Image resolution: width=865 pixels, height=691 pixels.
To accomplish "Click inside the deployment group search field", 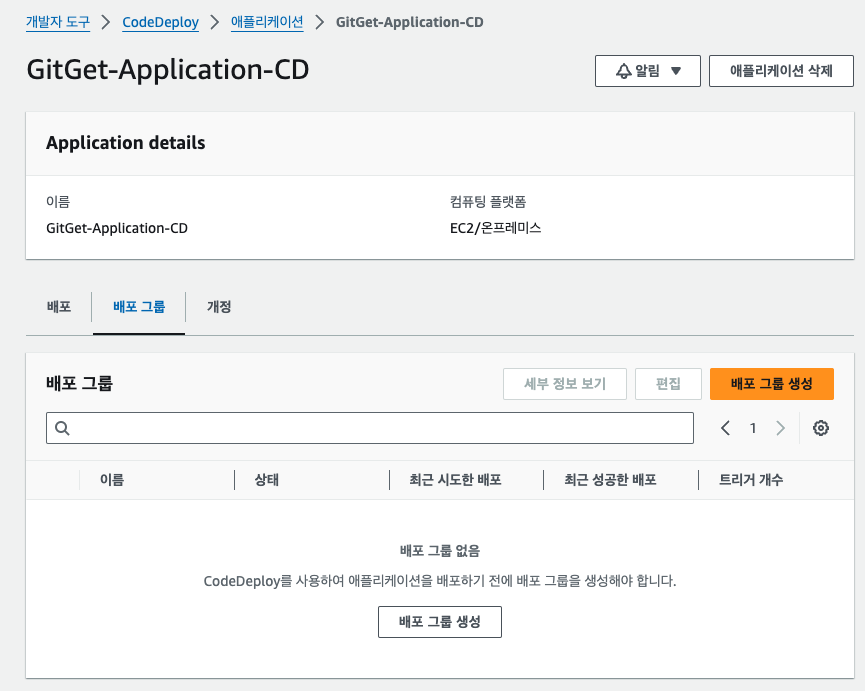I will 370,428.
